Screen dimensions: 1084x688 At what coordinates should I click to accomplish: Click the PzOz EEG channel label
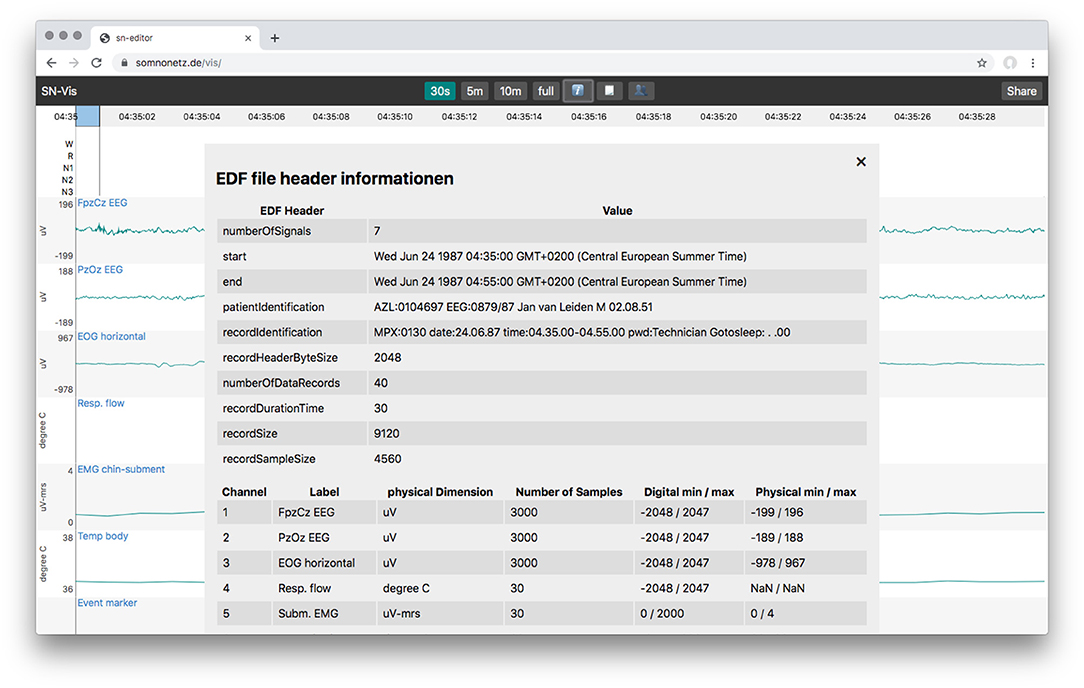coord(100,270)
